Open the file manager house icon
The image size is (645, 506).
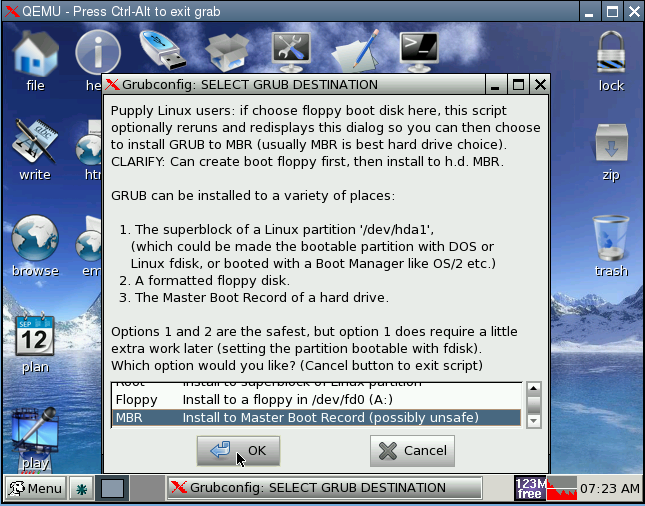(35, 54)
